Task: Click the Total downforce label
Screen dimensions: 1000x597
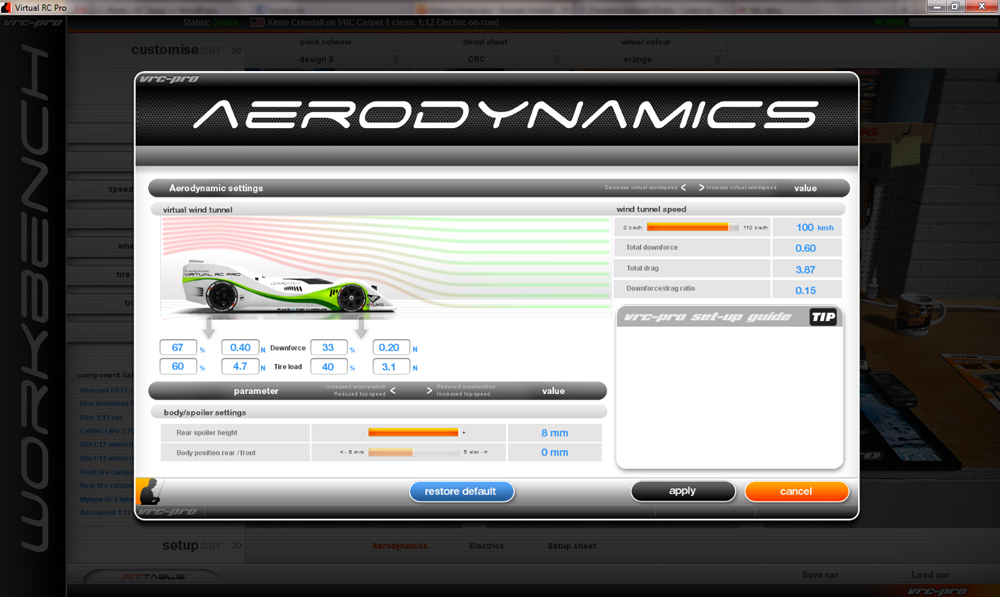Action: click(652, 247)
